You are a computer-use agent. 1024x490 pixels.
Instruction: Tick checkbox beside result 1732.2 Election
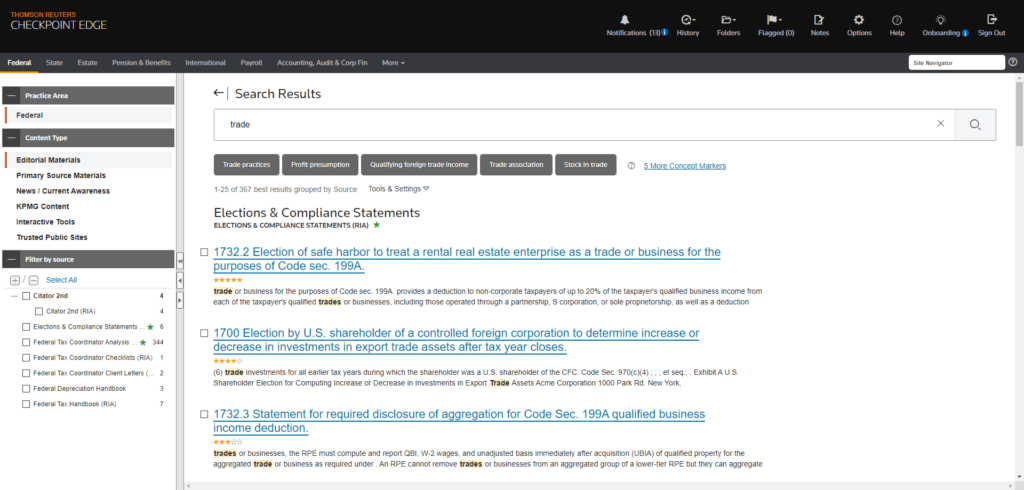click(x=204, y=252)
